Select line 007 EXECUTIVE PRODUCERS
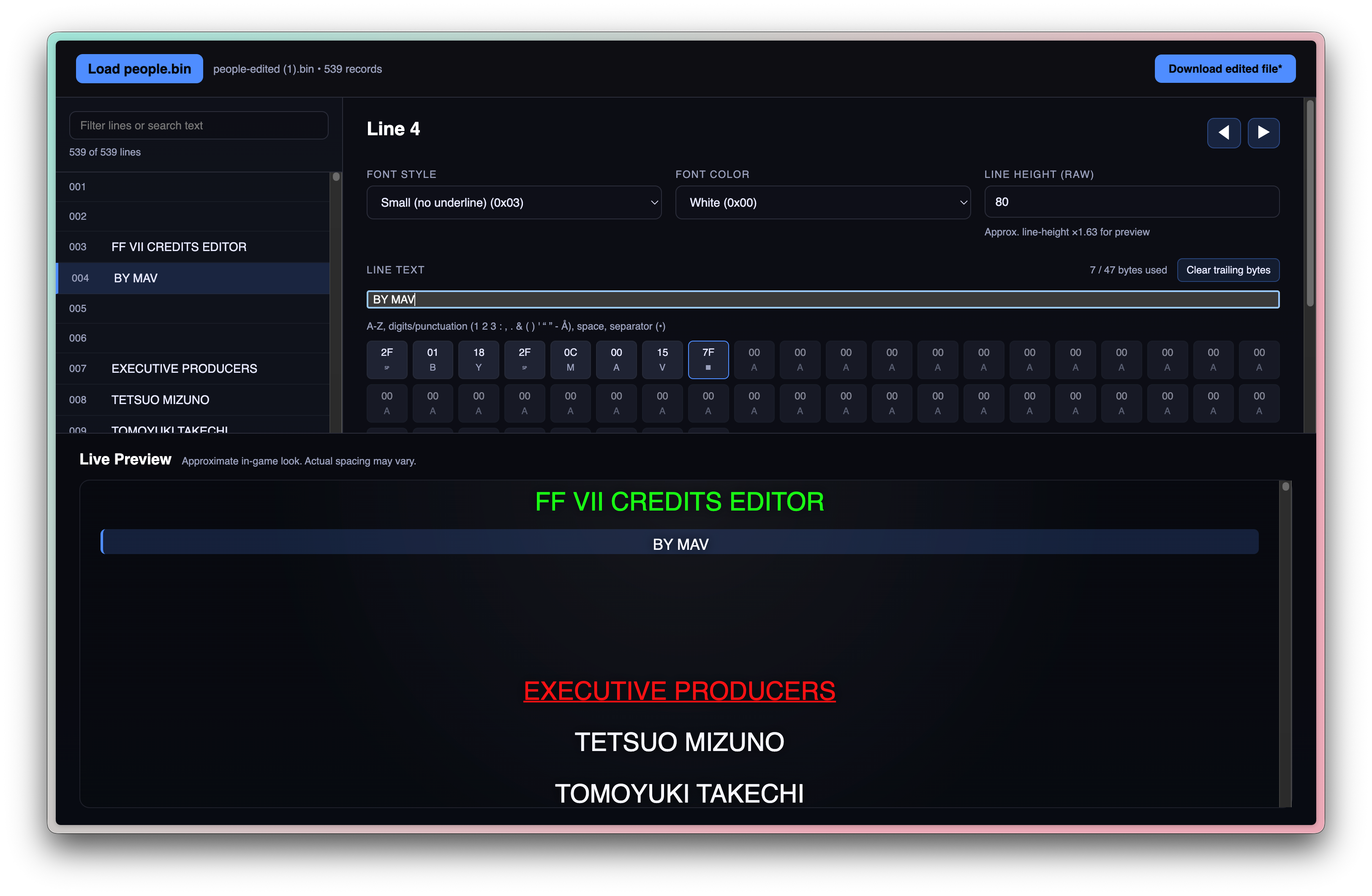 193,369
